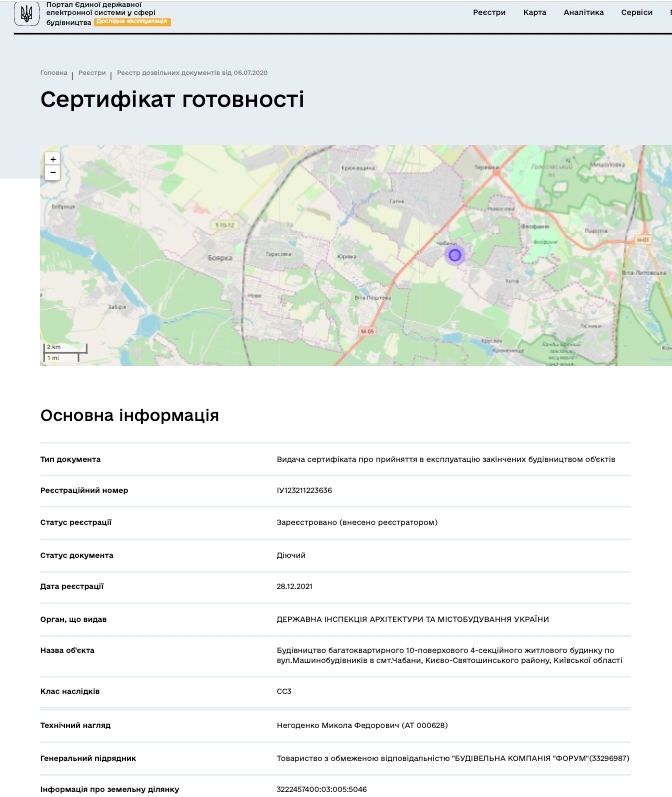Click the Дата реєстрації label
The image size is (672, 797).
pyautogui.click(x=72, y=586)
